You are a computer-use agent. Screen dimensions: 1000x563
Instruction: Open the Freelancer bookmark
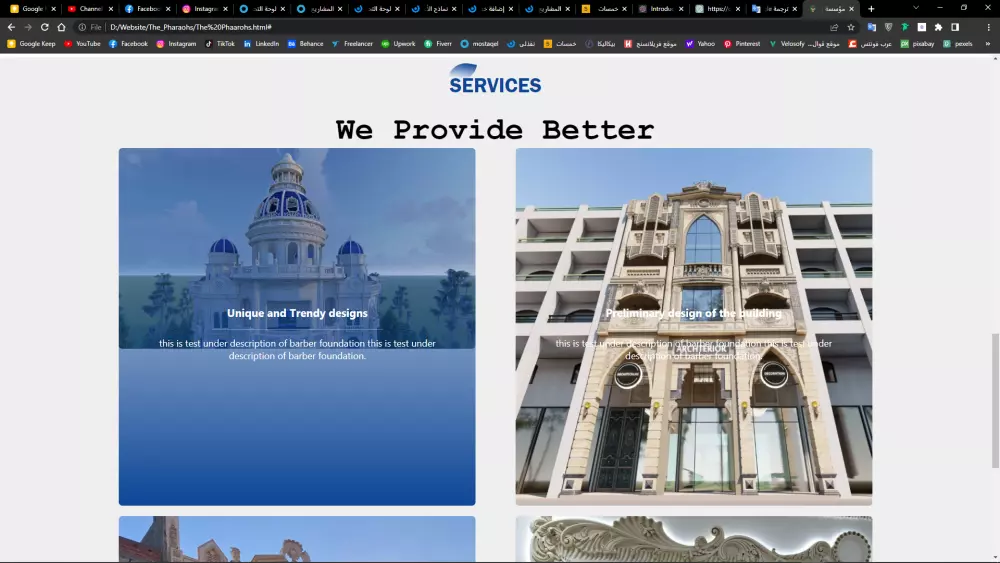[x=352, y=44]
